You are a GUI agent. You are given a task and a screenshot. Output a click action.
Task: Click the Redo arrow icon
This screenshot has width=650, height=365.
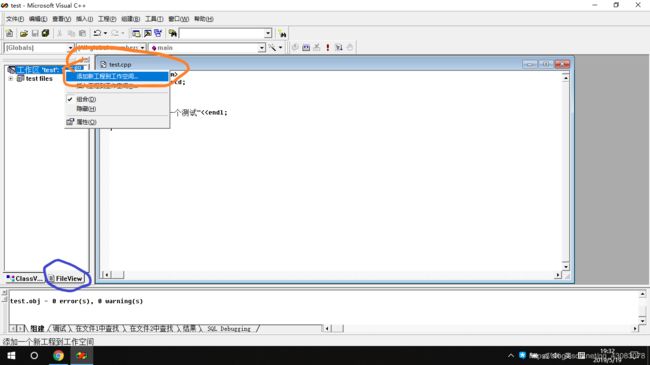pyautogui.click(x=115, y=33)
